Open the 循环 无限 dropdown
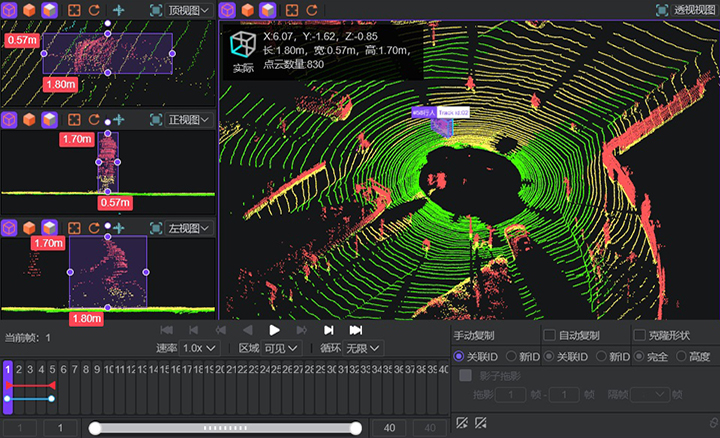720x438 pixels. (x=363, y=348)
